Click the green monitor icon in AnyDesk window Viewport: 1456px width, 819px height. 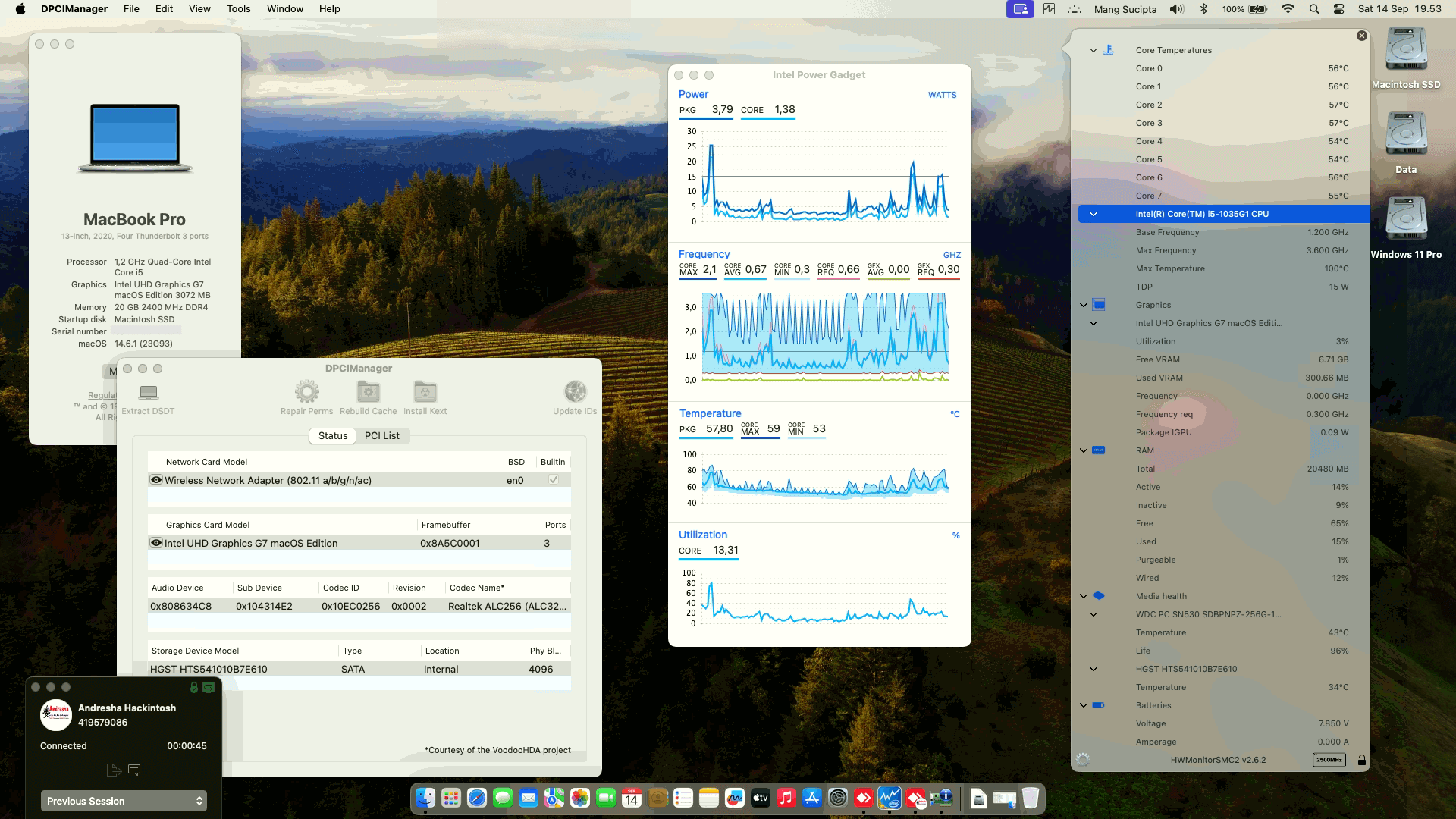point(209,687)
